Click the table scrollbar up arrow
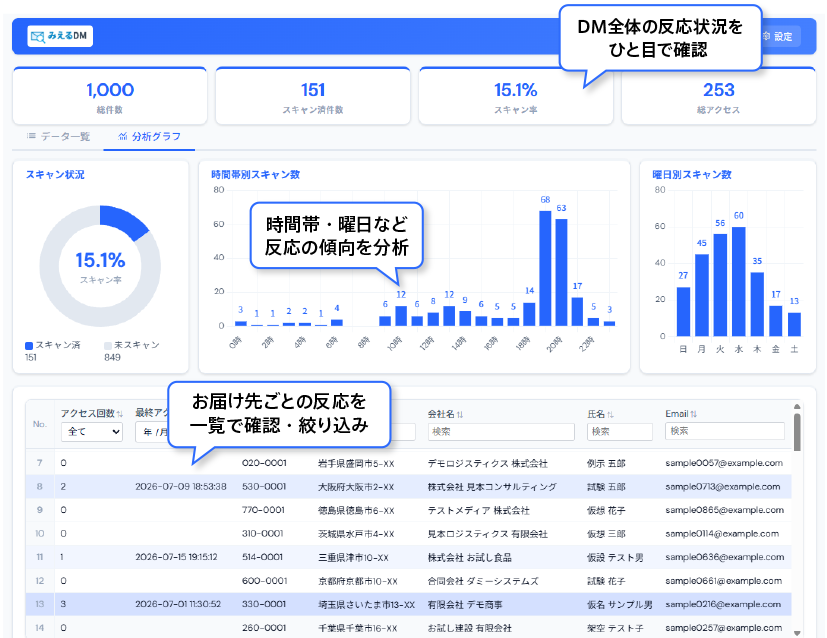827x638 pixels. 797,407
